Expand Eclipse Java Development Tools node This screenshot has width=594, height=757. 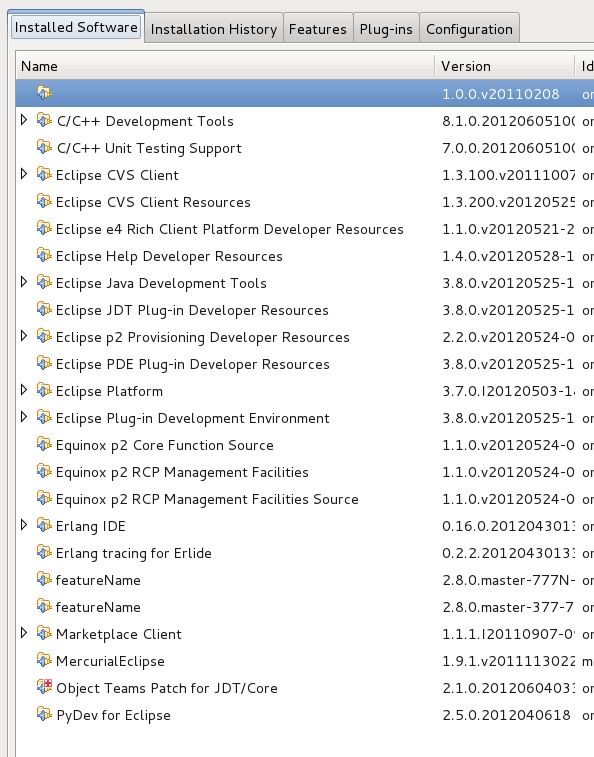(24, 282)
